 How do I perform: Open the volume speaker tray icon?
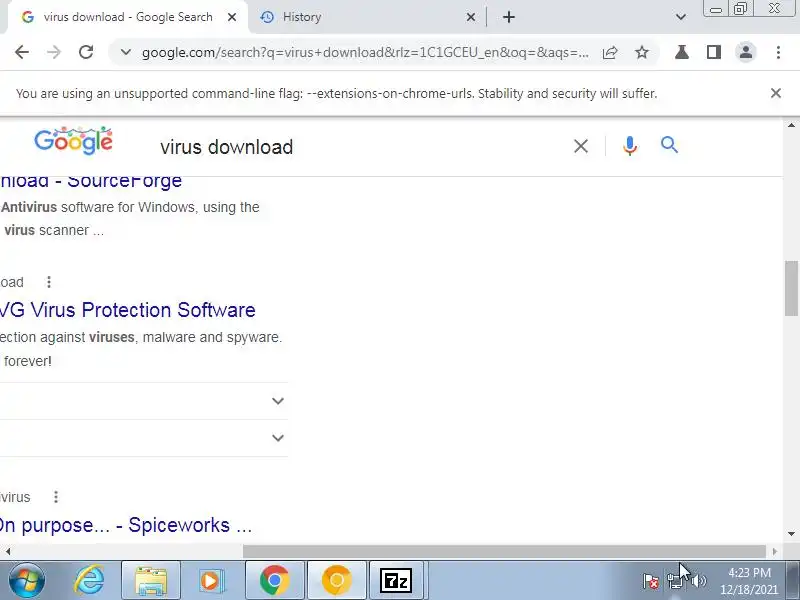700,581
